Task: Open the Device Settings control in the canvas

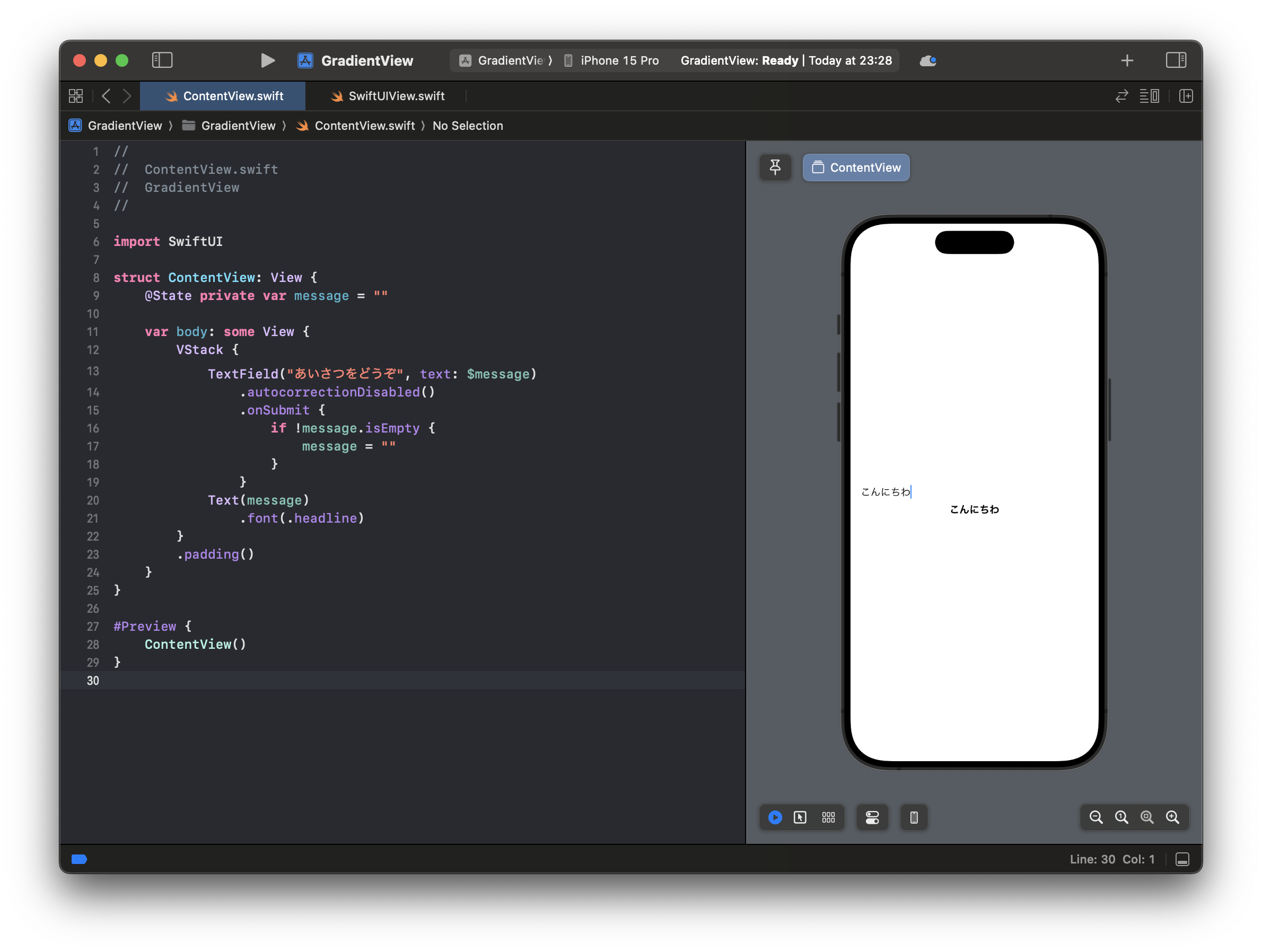Action: [x=872, y=817]
